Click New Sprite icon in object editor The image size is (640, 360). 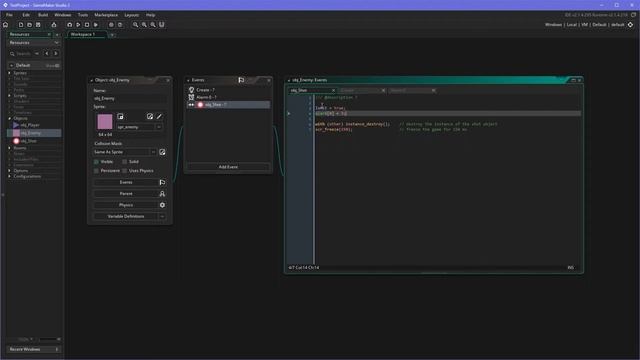click(x=120, y=116)
